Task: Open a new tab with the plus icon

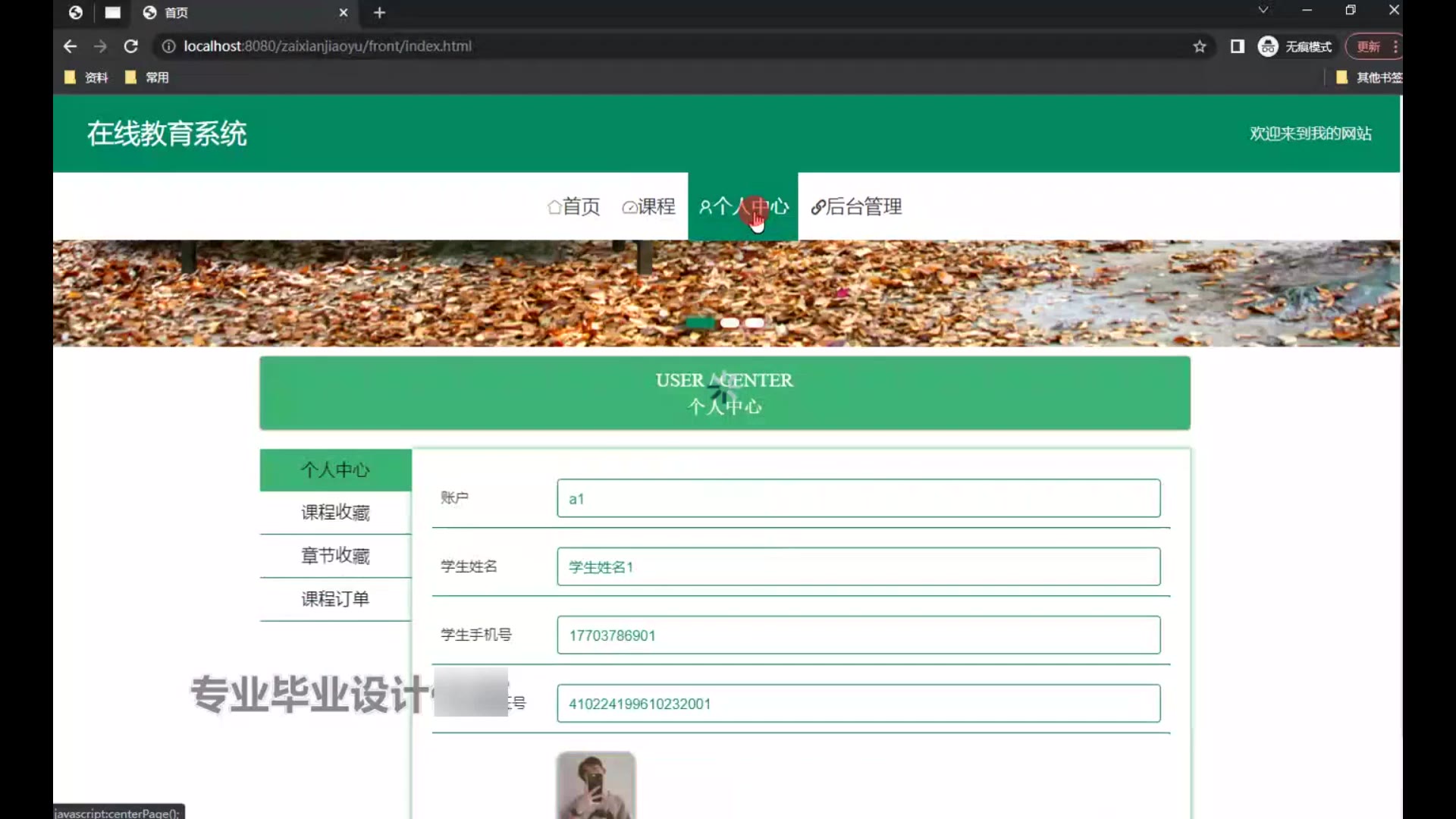Action: (380, 12)
